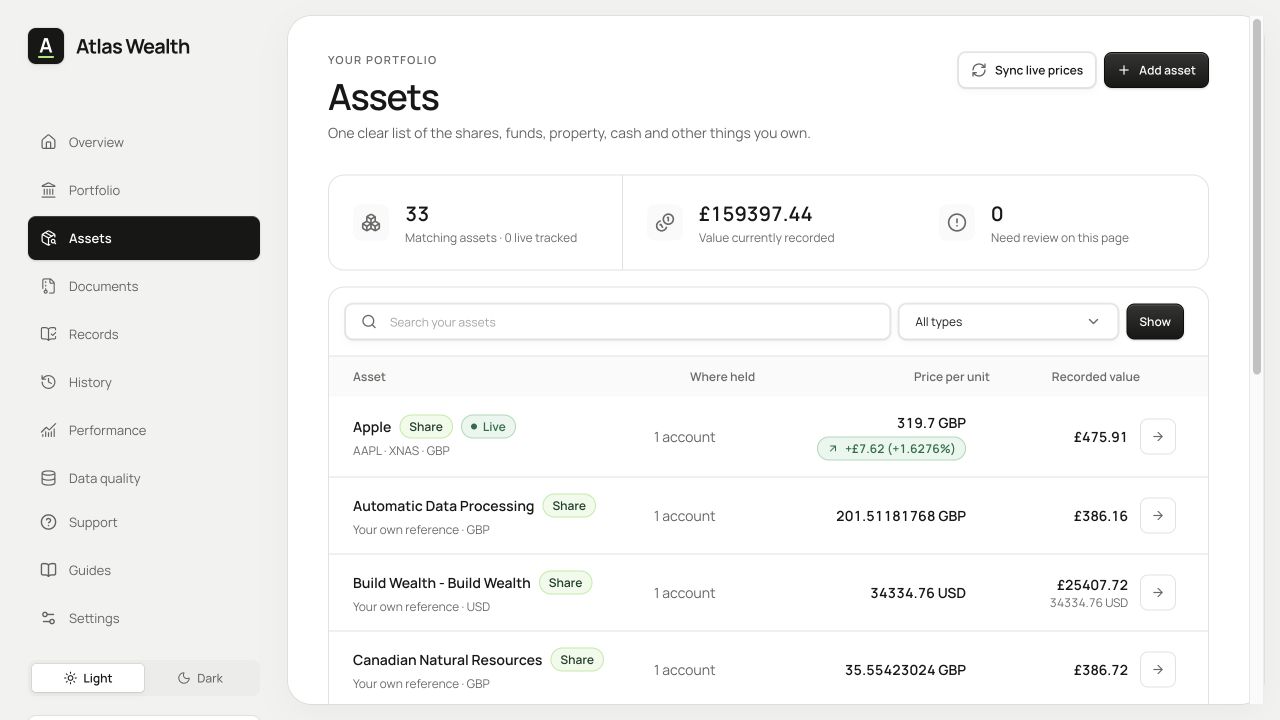This screenshot has width=1280, height=720.
Task: Click the Apple Live status badge
Action: 488,427
